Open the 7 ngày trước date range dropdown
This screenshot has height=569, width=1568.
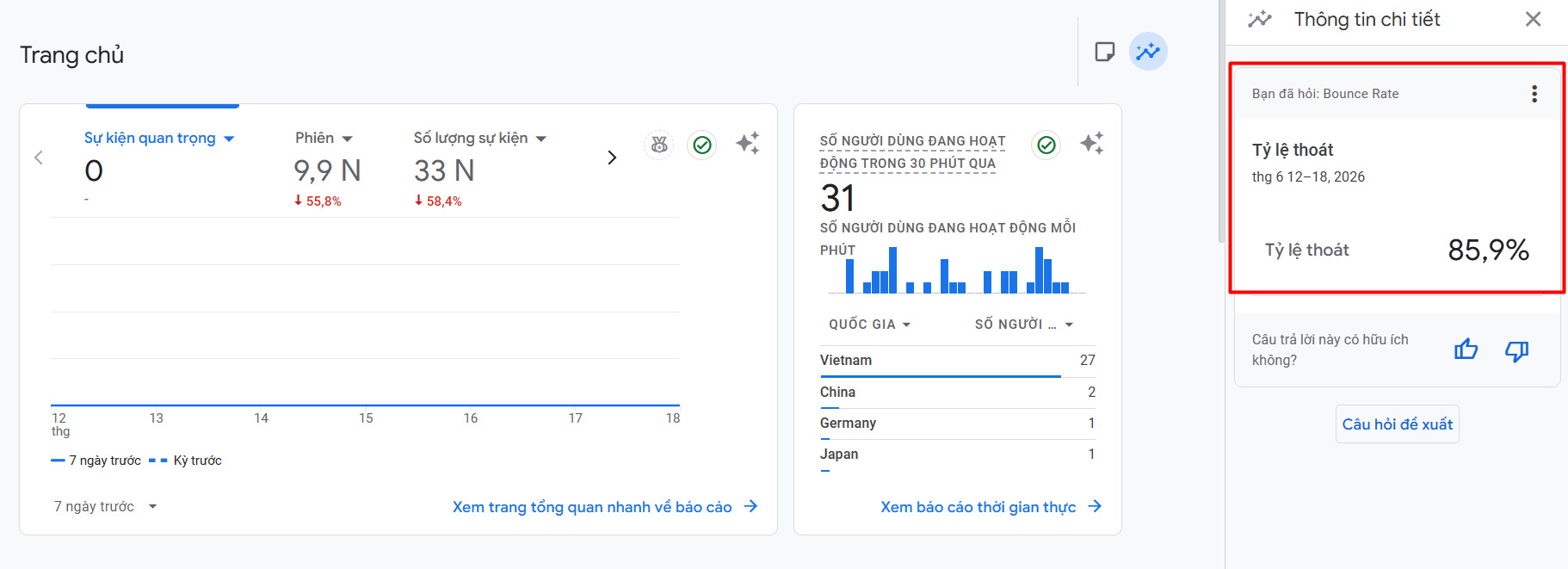point(106,506)
